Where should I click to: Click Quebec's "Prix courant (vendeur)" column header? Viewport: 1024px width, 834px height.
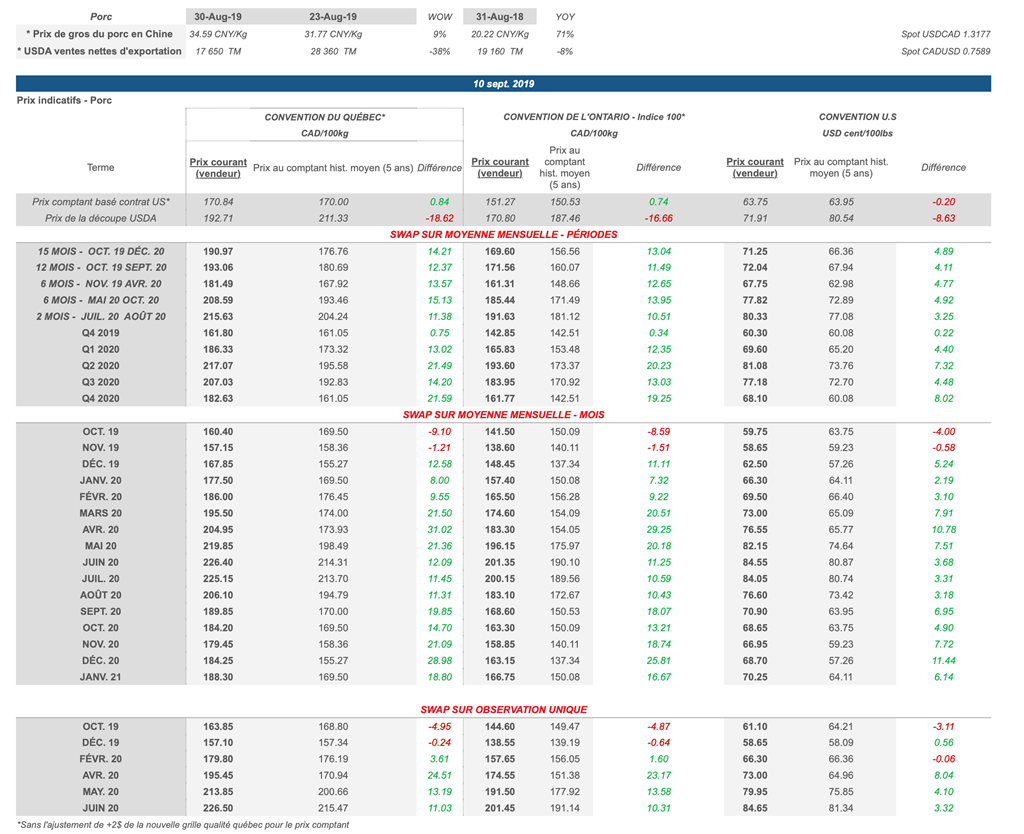[x=218, y=167]
